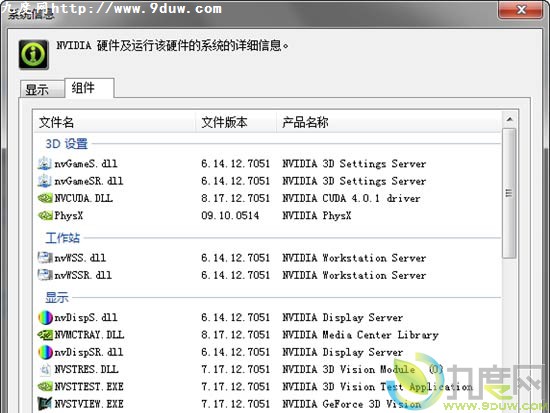550x413 pixels.
Task: Click the scrollbar up arrow
Action: (509, 120)
